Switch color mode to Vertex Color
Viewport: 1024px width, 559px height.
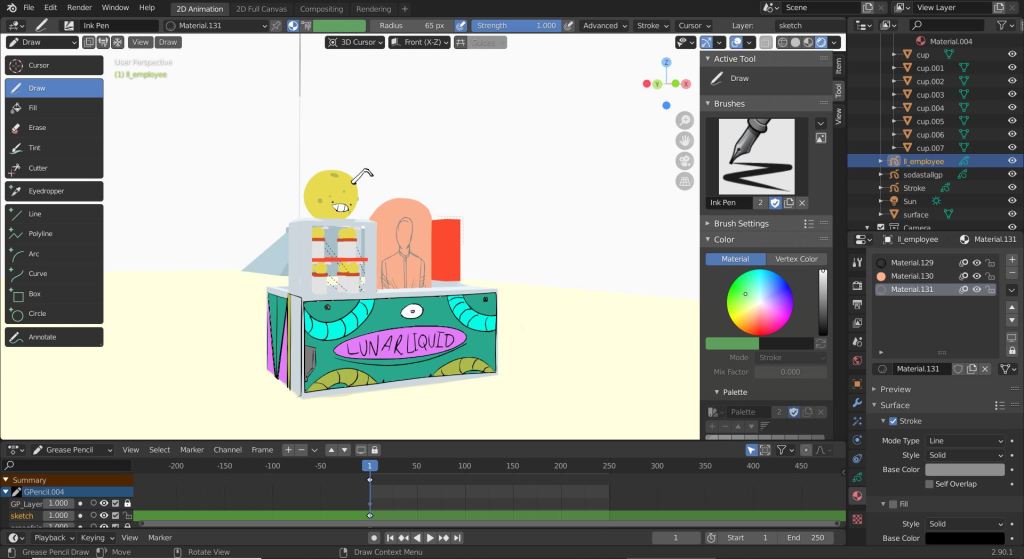coord(796,259)
